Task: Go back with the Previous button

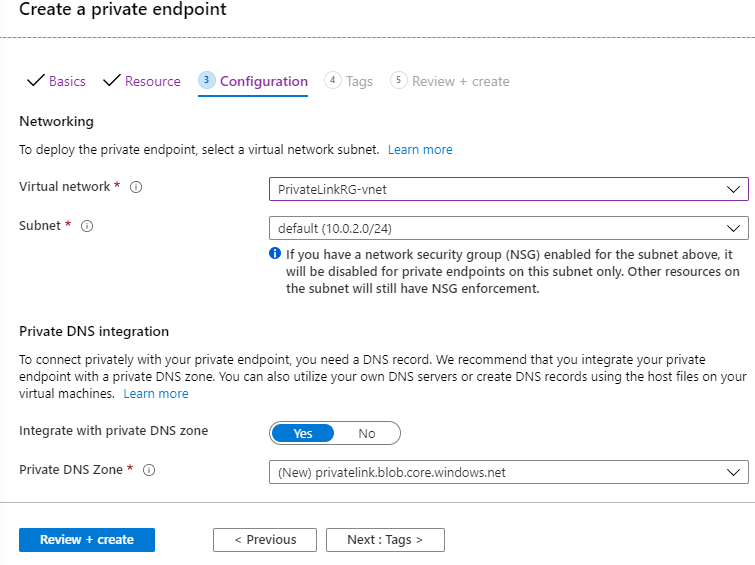Action: click(x=265, y=540)
